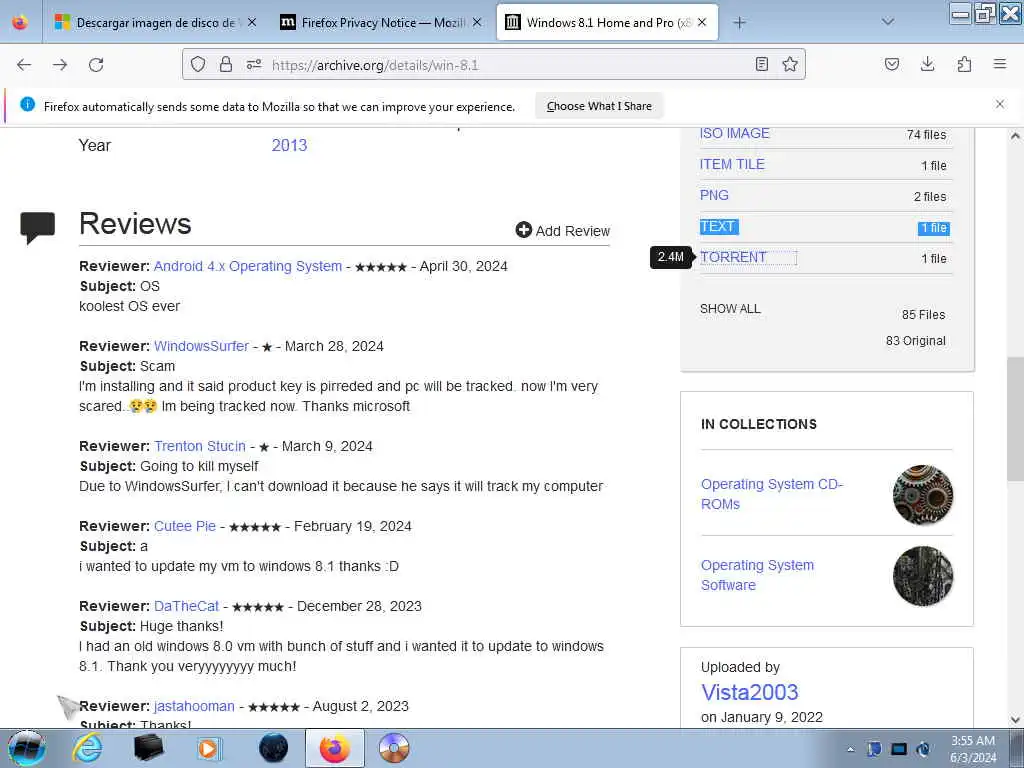Click SHOW ALL files
The height and width of the screenshot is (768, 1024).
point(730,309)
